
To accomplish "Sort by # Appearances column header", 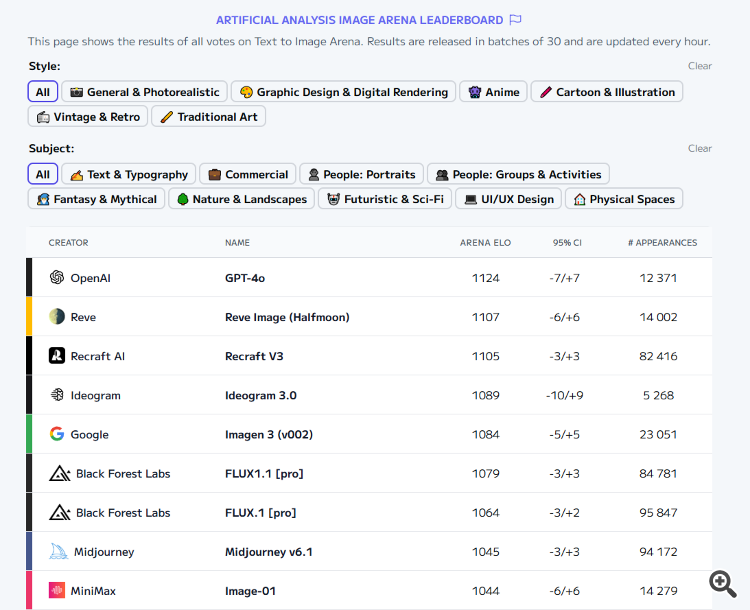I will coord(662,243).
